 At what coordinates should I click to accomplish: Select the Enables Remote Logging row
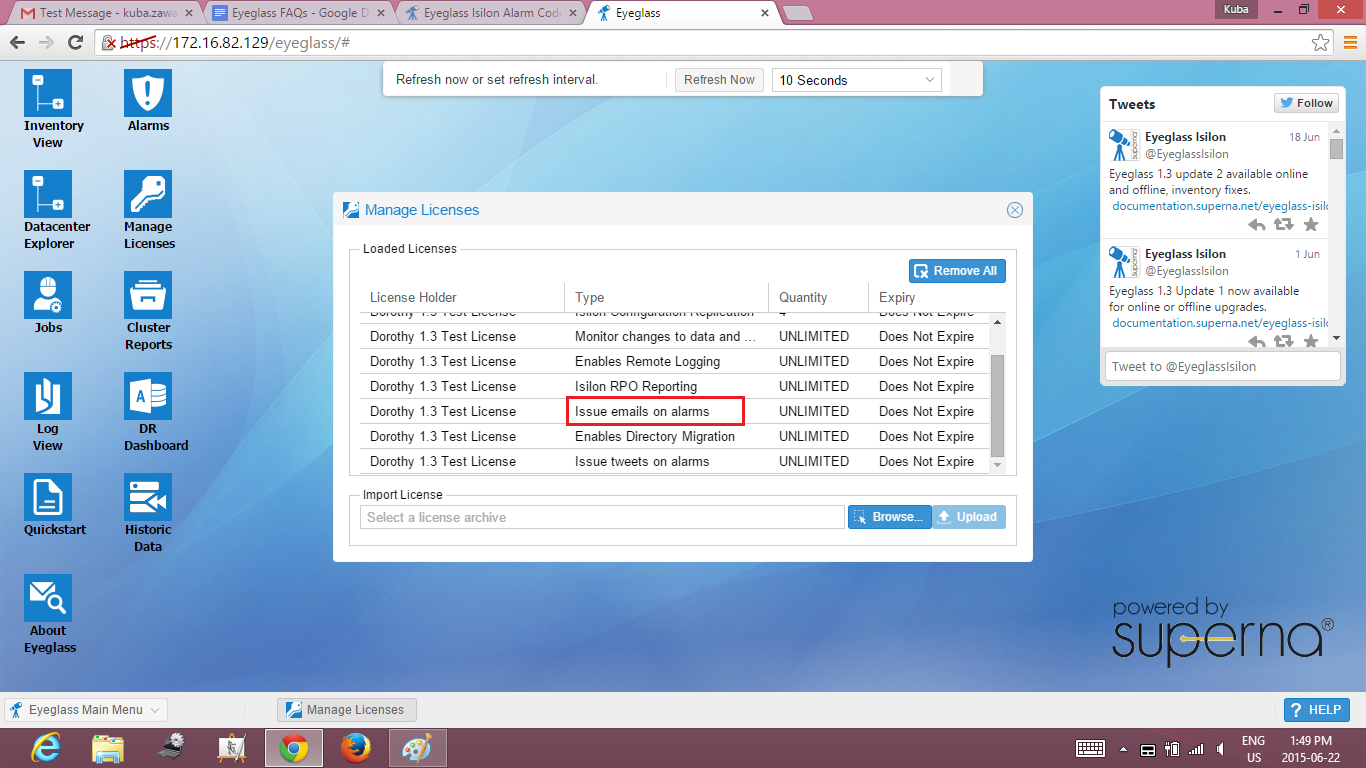[x=674, y=361]
